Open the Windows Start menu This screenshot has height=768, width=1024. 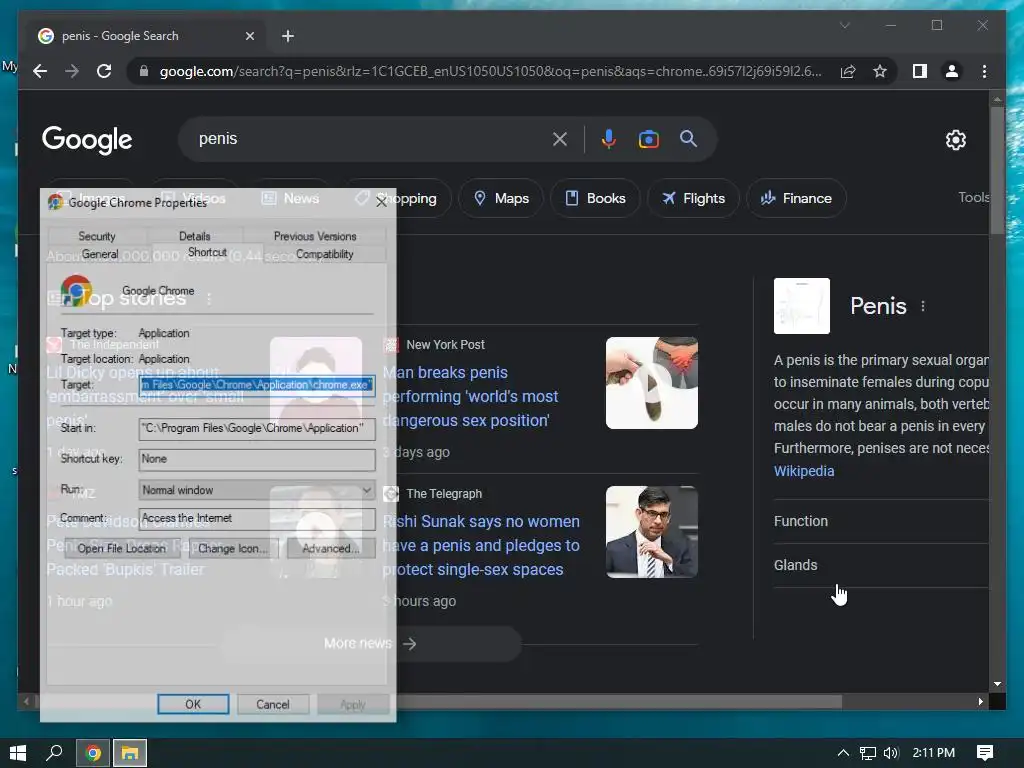coord(18,753)
